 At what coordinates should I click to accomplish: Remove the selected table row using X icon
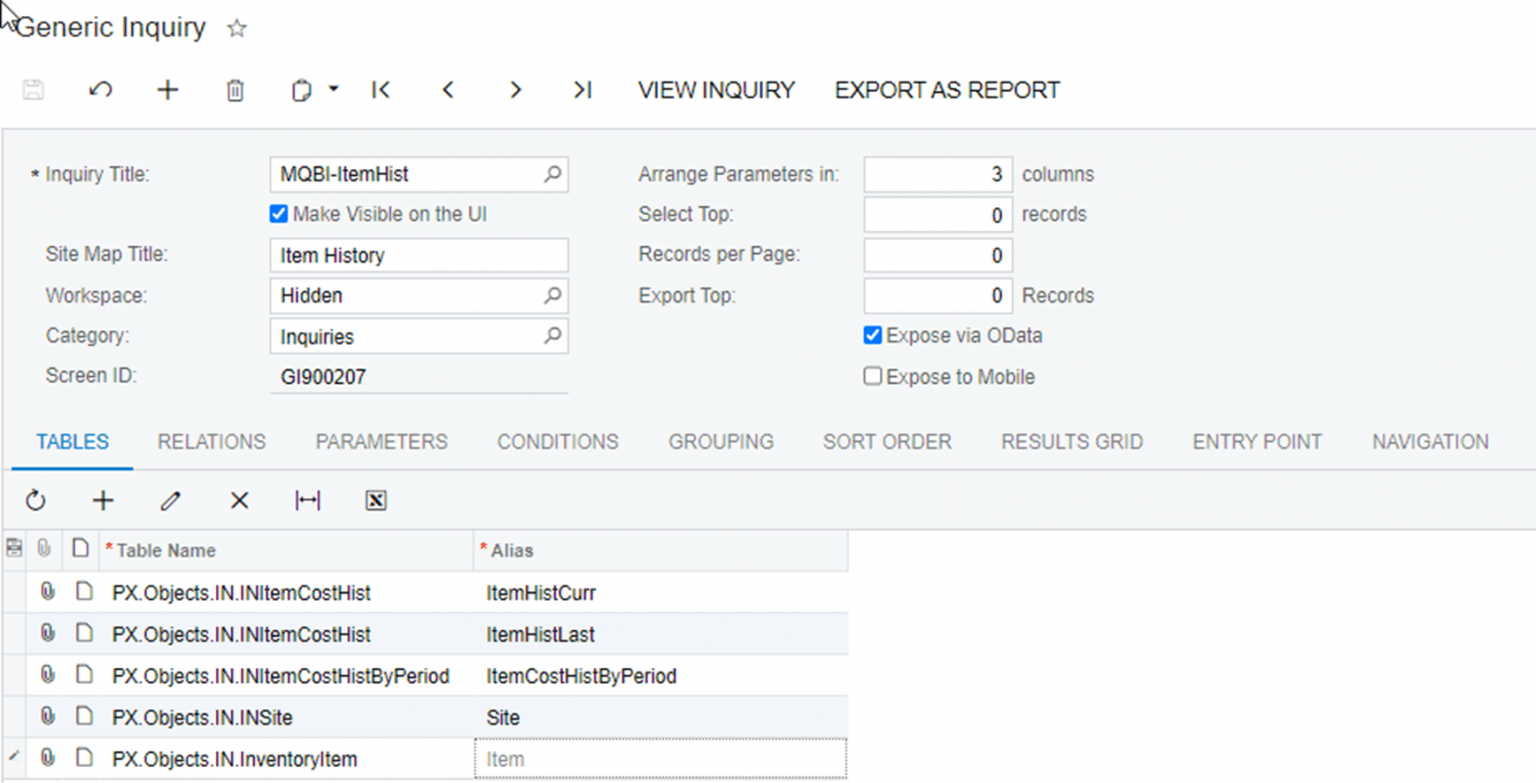tap(238, 500)
